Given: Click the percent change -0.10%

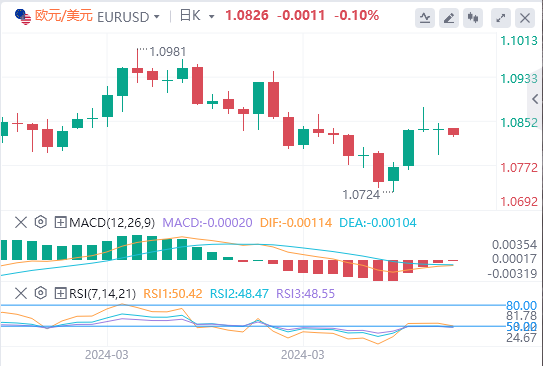Looking at the screenshot, I should point(356,16).
